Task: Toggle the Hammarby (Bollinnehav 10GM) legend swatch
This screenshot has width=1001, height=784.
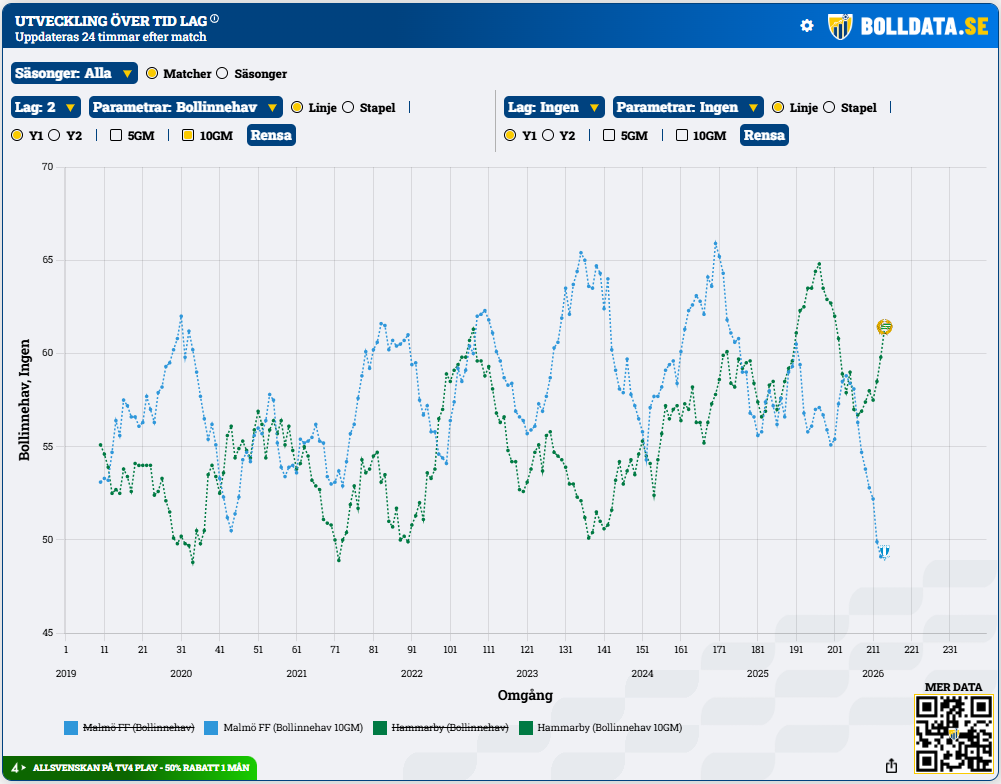Action: (525, 728)
